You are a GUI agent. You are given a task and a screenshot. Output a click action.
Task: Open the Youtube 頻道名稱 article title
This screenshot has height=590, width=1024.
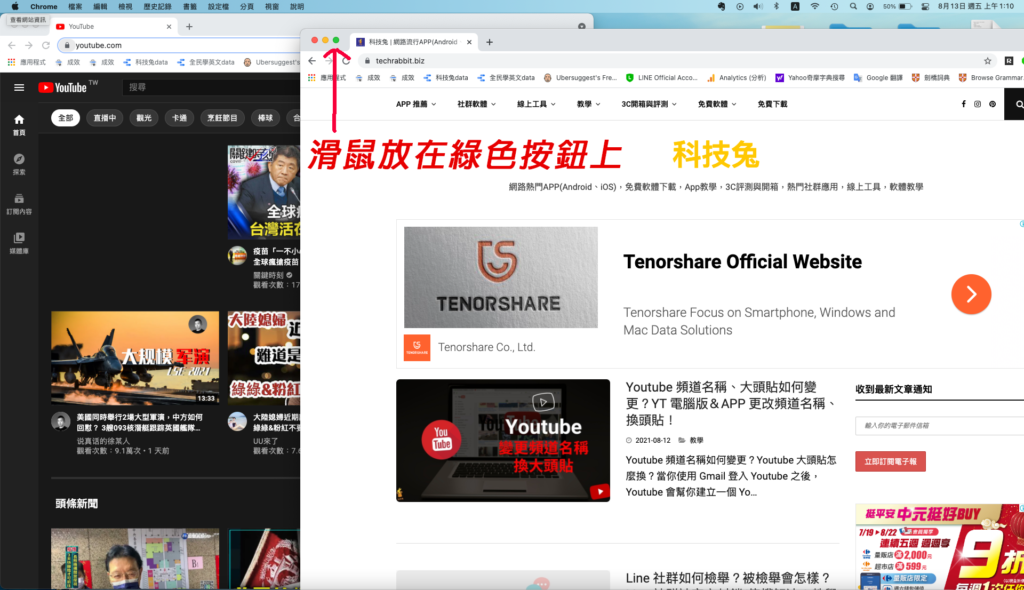point(730,403)
